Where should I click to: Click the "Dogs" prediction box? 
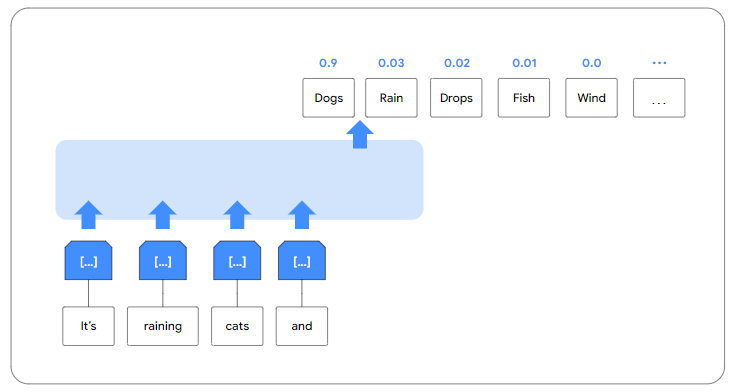328,98
